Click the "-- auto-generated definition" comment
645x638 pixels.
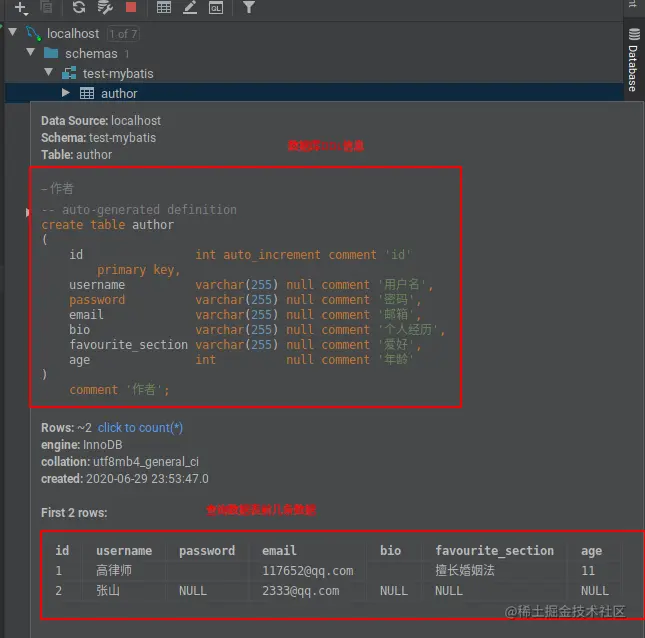139,210
